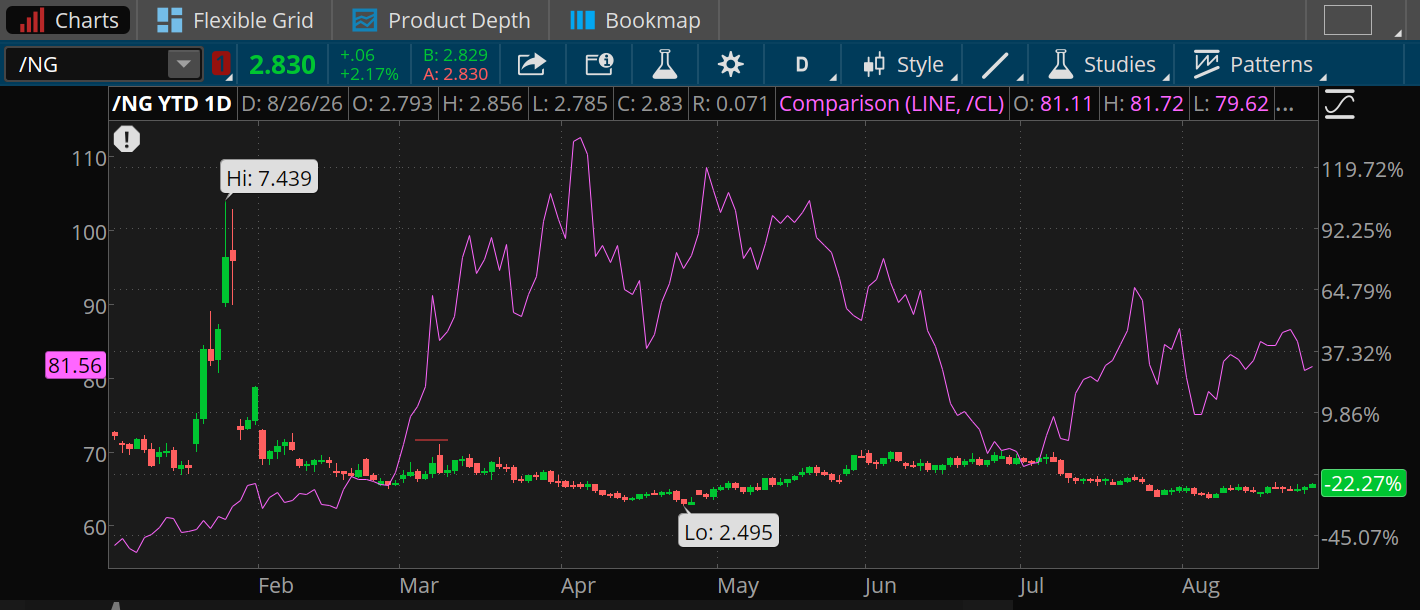Open the Style menu
Image resolution: width=1420 pixels, height=610 pixels.
(905, 65)
